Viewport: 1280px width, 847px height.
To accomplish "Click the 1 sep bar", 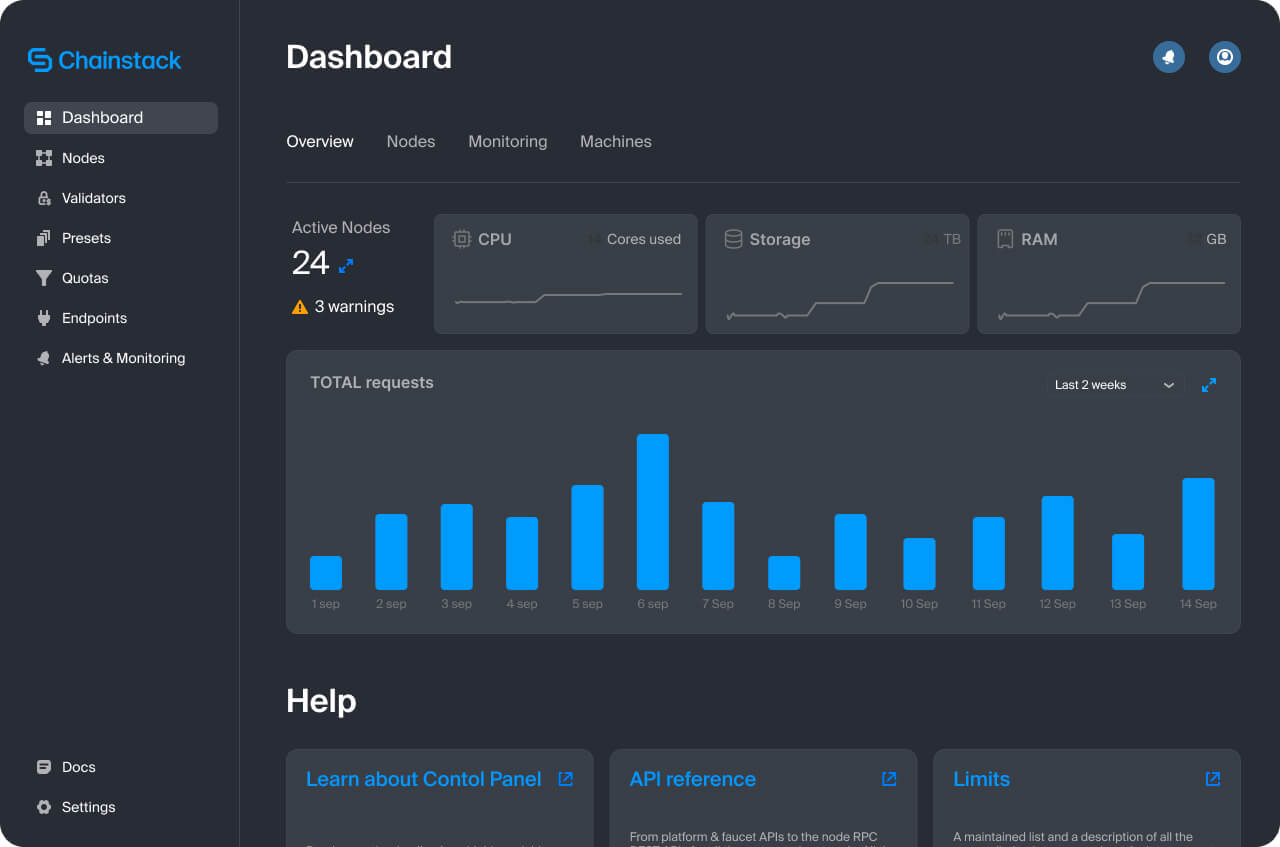I will 326,573.
